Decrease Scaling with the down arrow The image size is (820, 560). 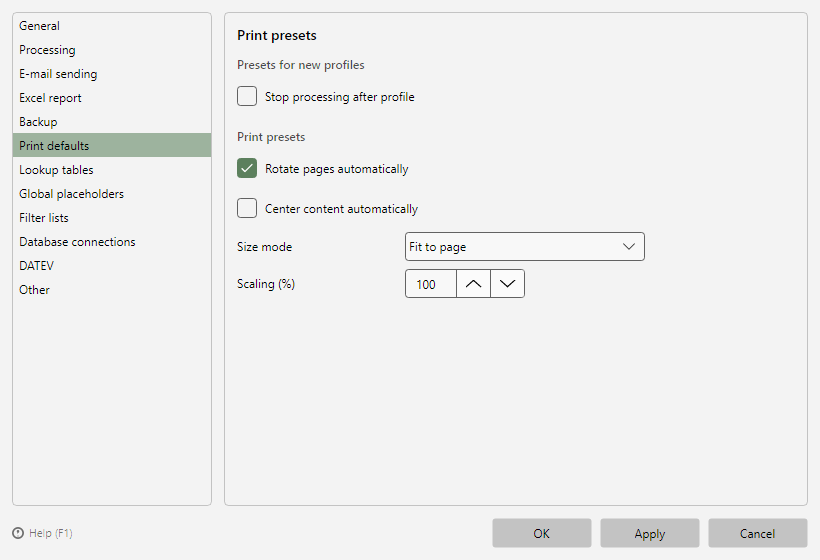(x=507, y=284)
